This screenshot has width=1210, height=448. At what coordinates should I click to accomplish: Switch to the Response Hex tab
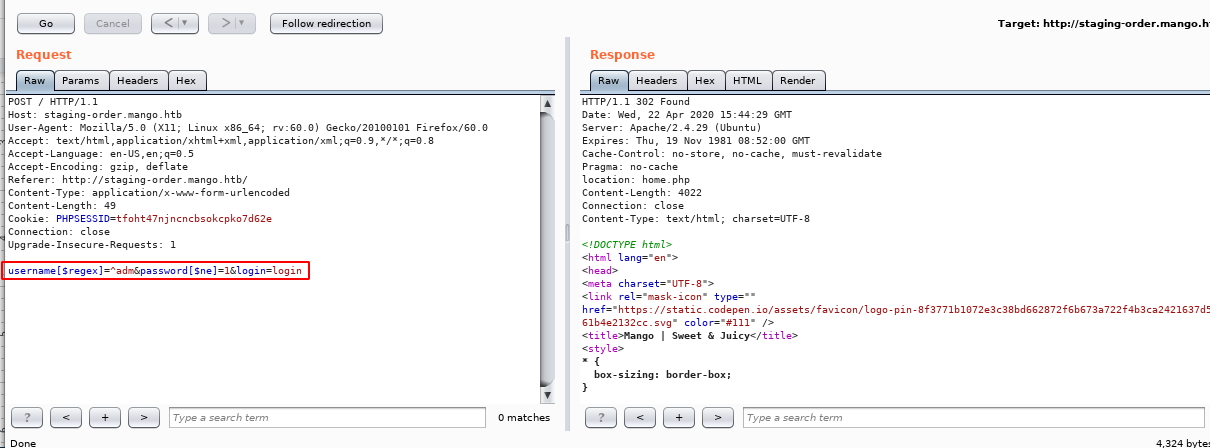[x=705, y=81]
